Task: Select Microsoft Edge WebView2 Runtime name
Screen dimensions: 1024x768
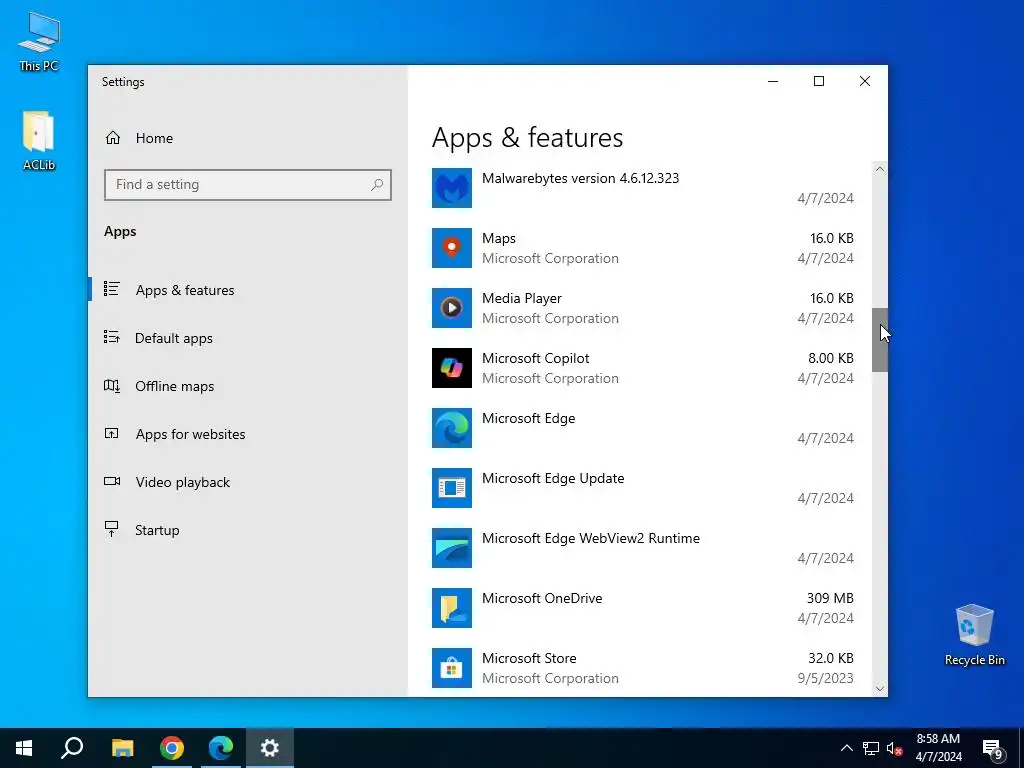Action: click(x=591, y=539)
